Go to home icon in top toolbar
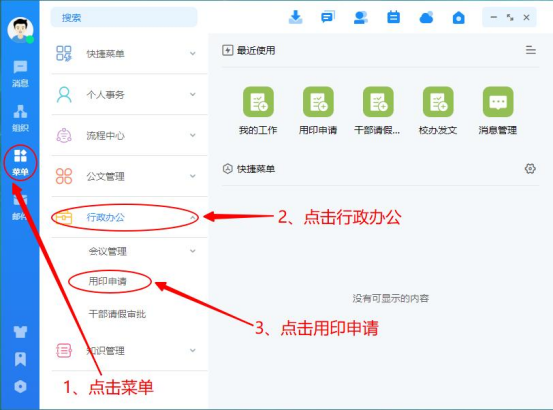 pyautogui.click(x=458, y=17)
